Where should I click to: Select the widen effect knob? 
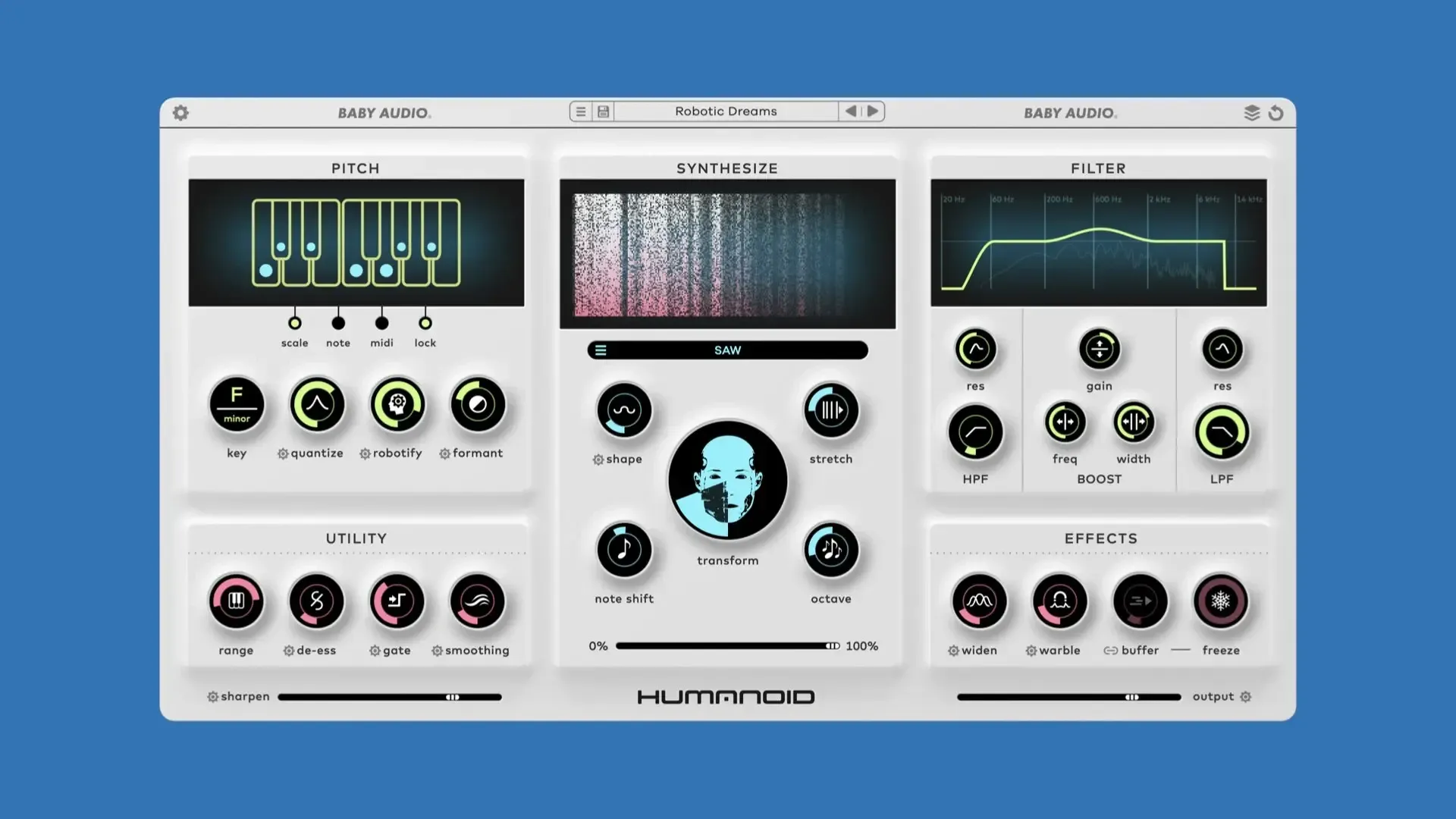[979, 601]
